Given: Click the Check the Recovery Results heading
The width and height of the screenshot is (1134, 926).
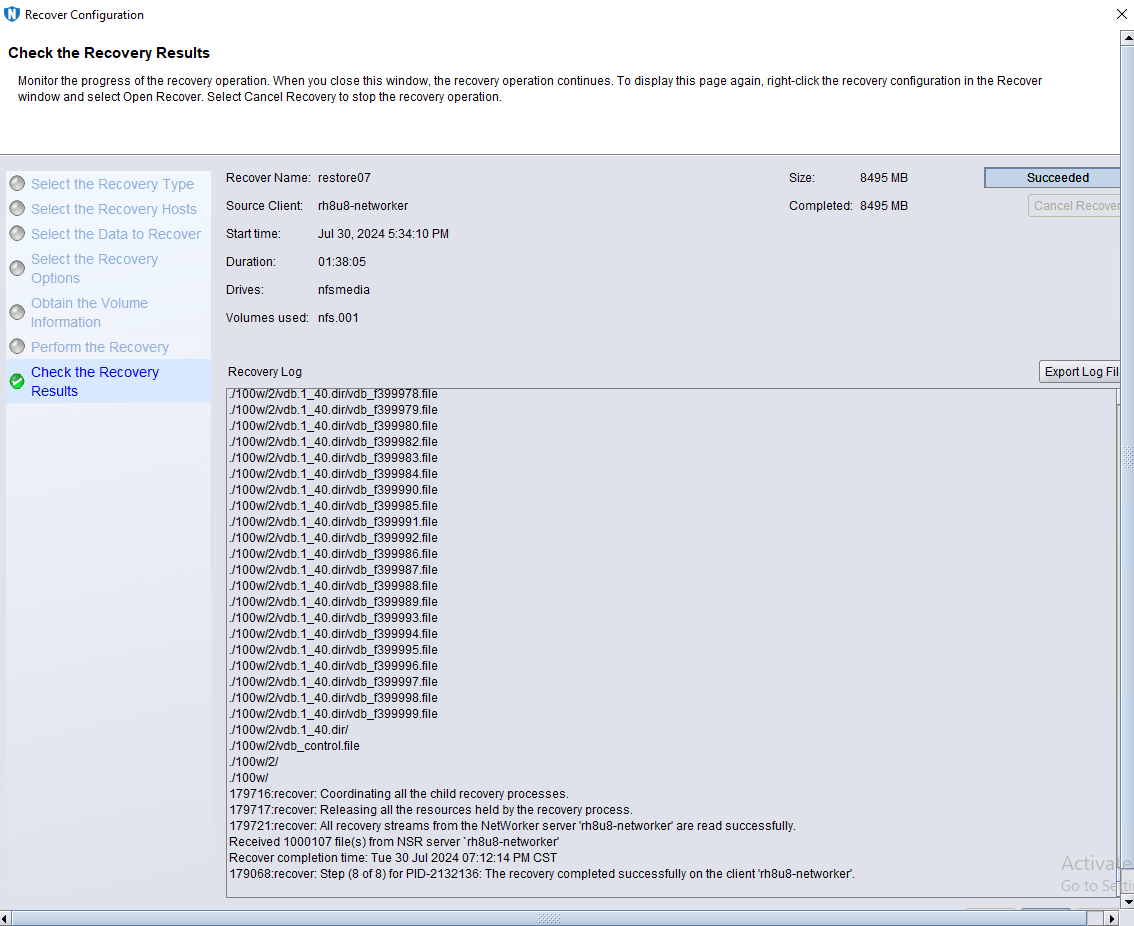Looking at the screenshot, I should point(108,53).
